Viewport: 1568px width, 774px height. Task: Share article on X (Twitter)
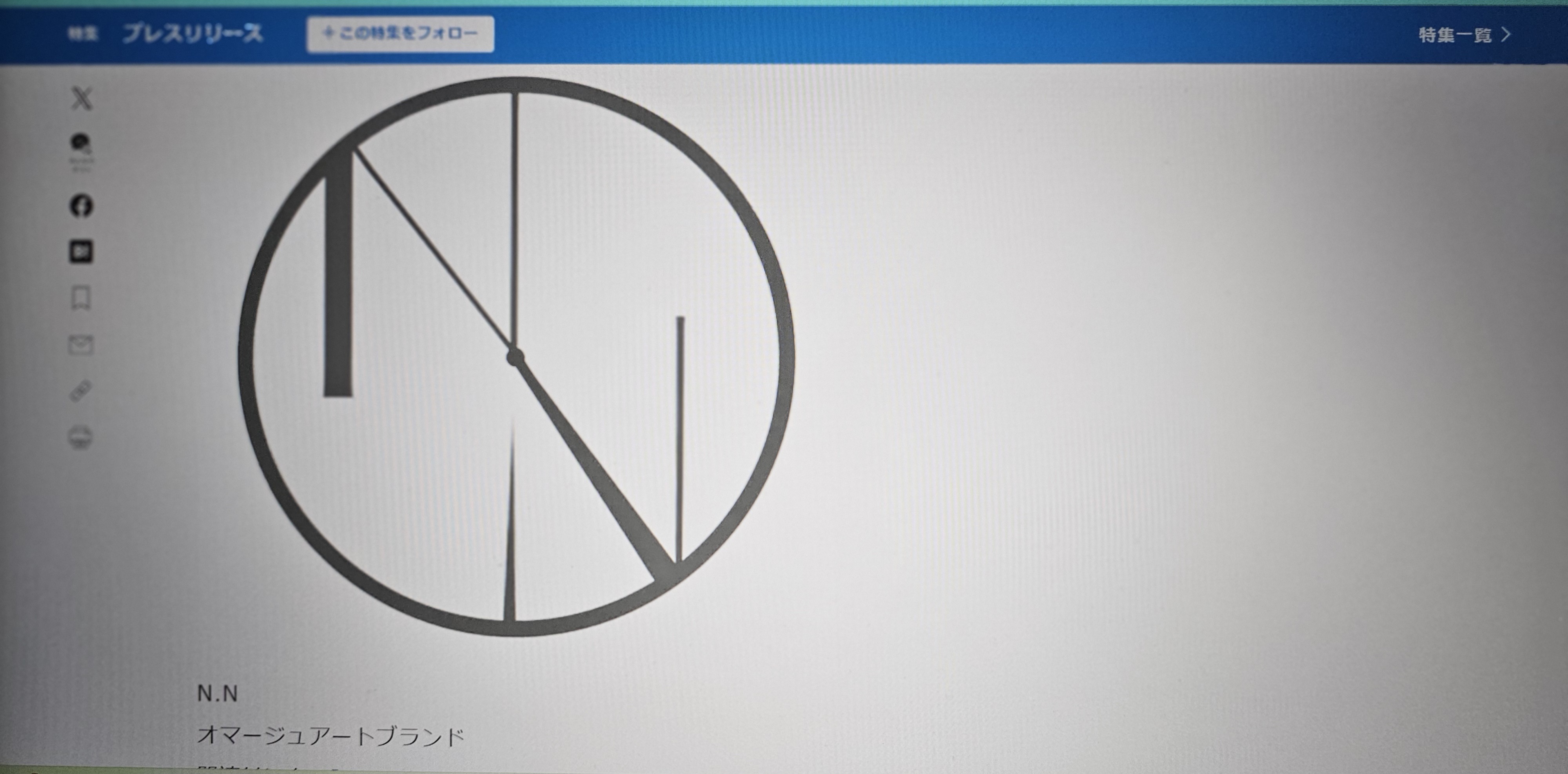click(x=82, y=99)
